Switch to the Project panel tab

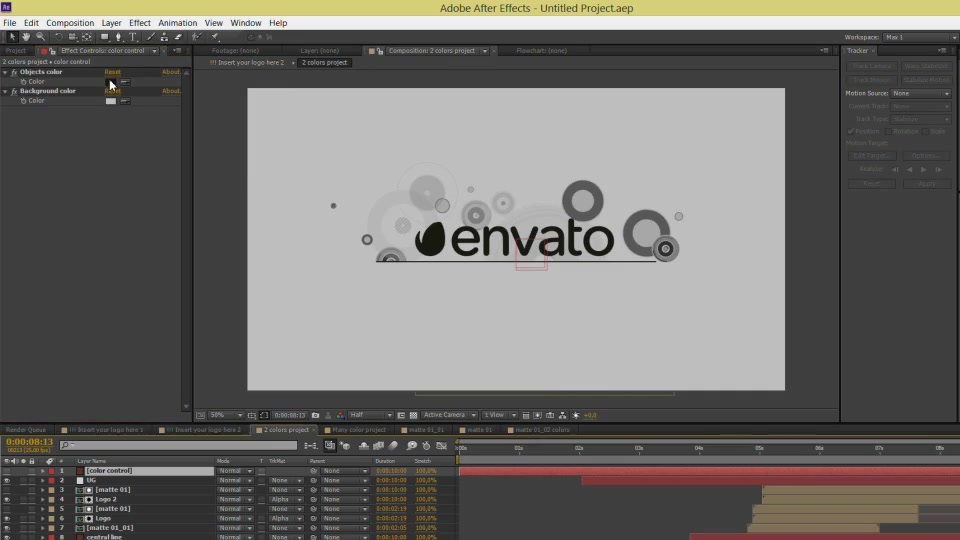tap(15, 51)
